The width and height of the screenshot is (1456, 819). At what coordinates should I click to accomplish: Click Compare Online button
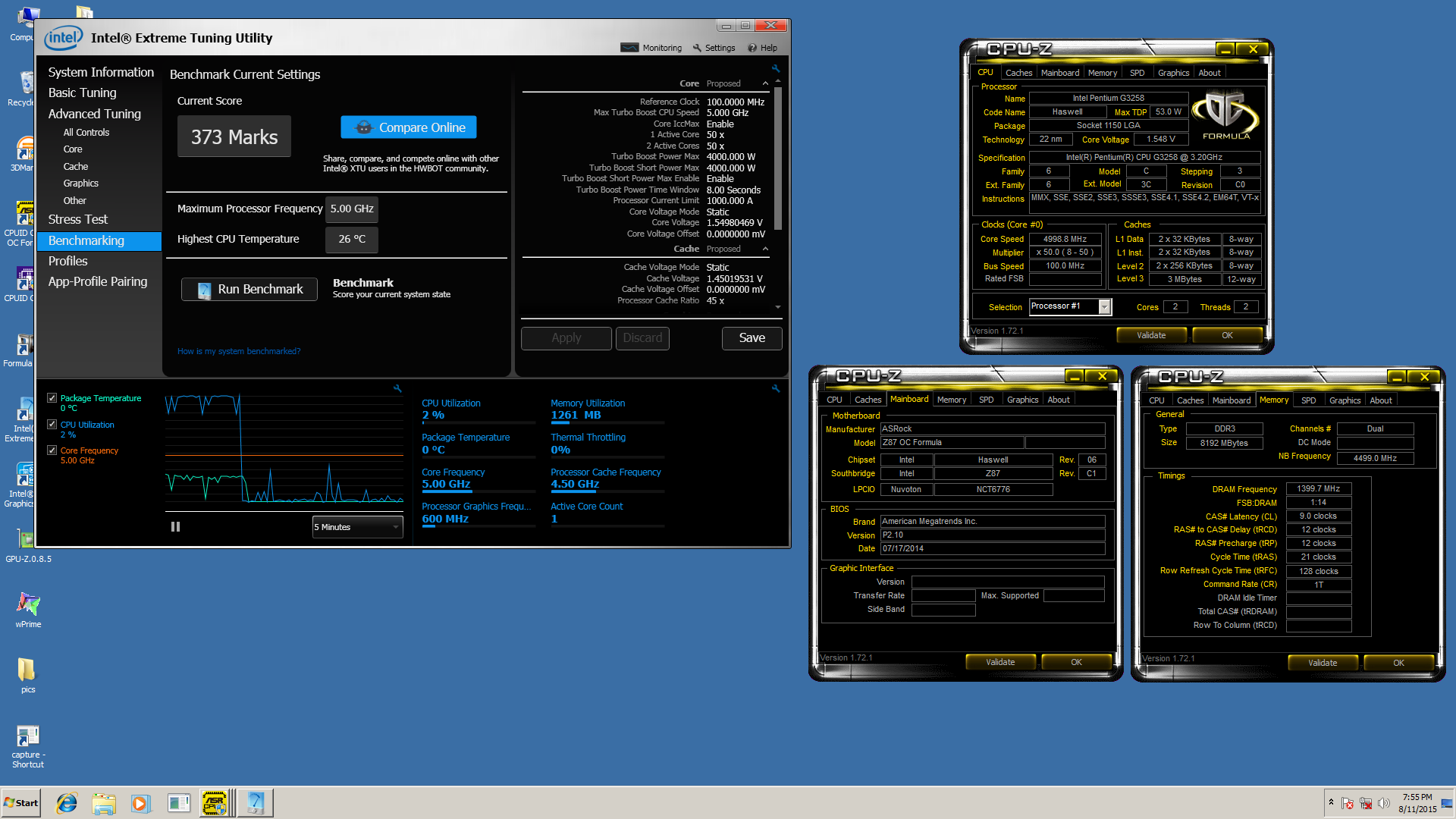(x=409, y=127)
